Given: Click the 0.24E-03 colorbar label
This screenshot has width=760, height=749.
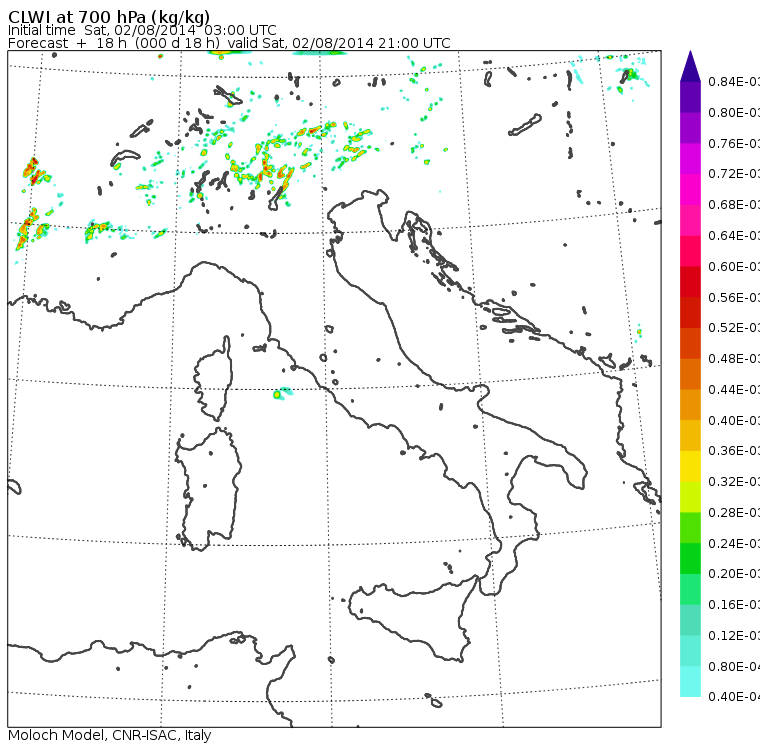Looking at the screenshot, I should (x=734, y=543).
